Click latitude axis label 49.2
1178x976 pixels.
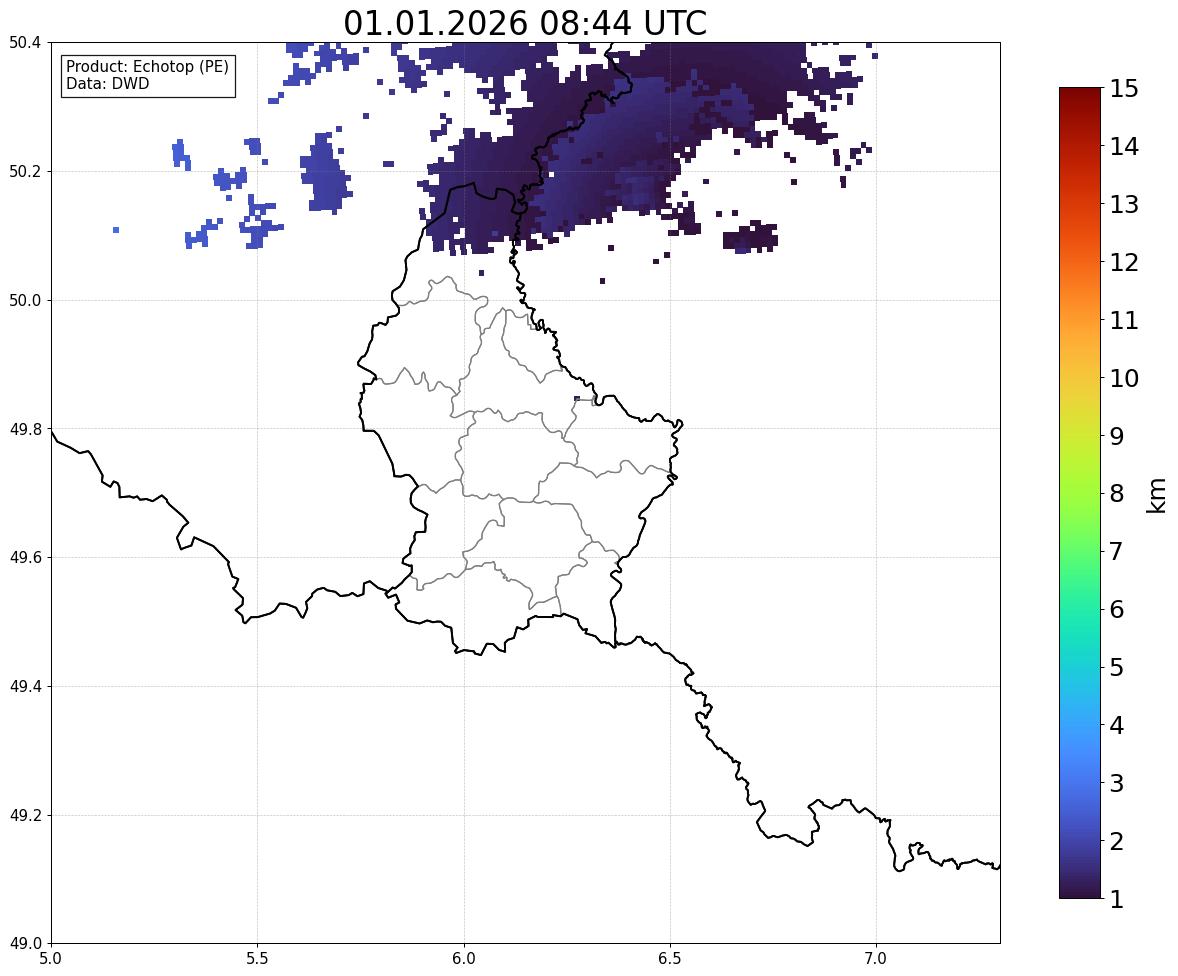(25, 815)
